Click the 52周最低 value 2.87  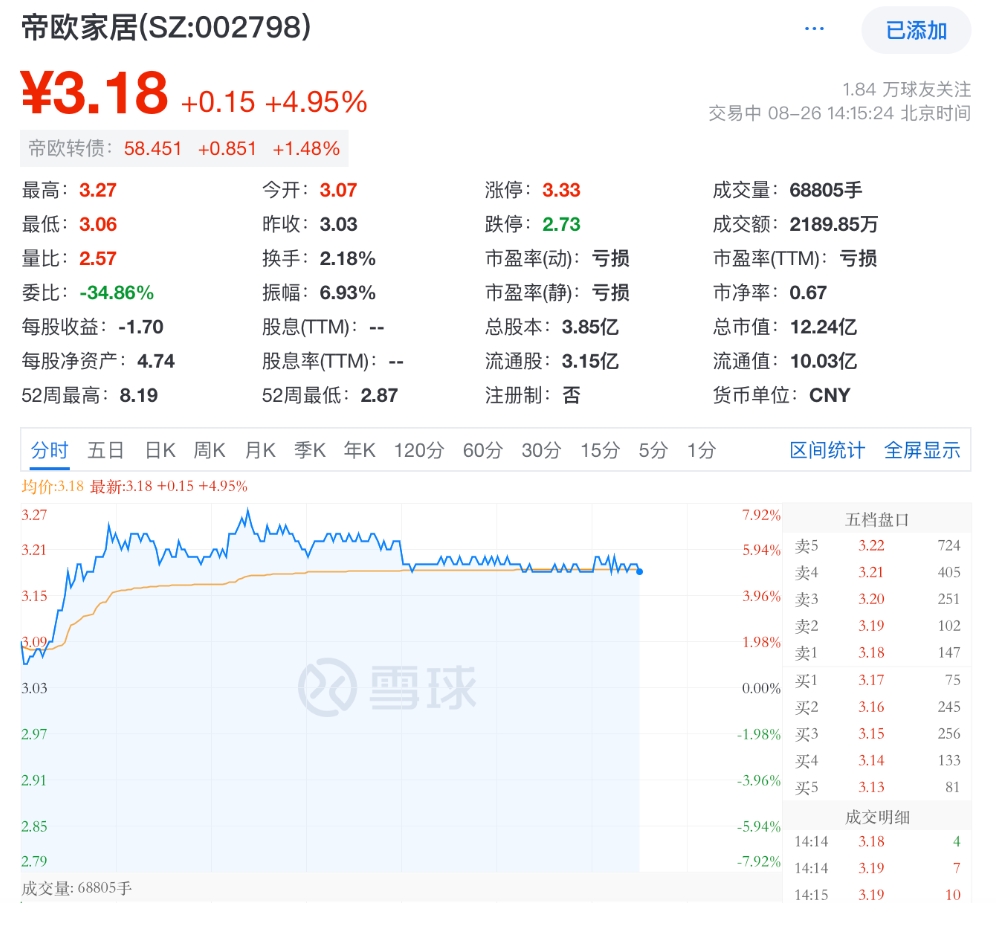tap(379, 396)
